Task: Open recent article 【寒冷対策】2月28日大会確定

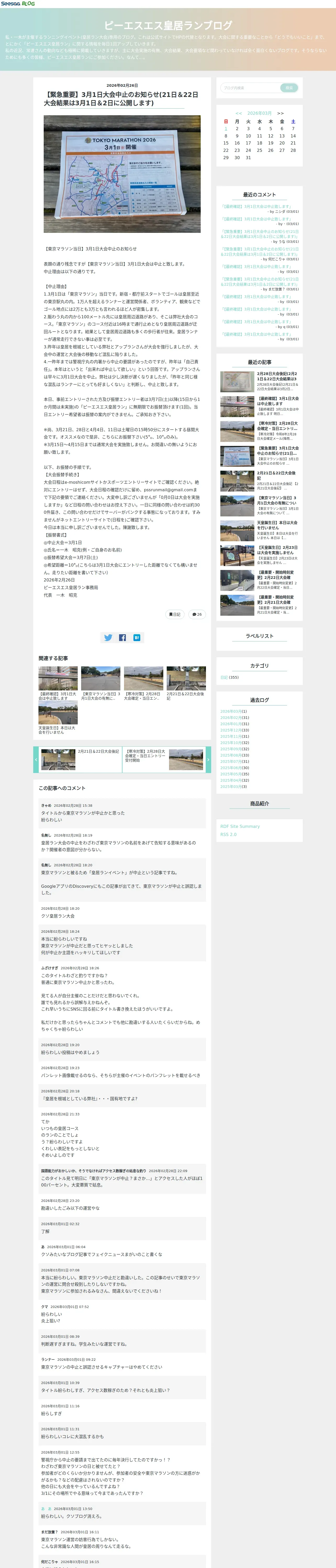Action: pos(277,426)
